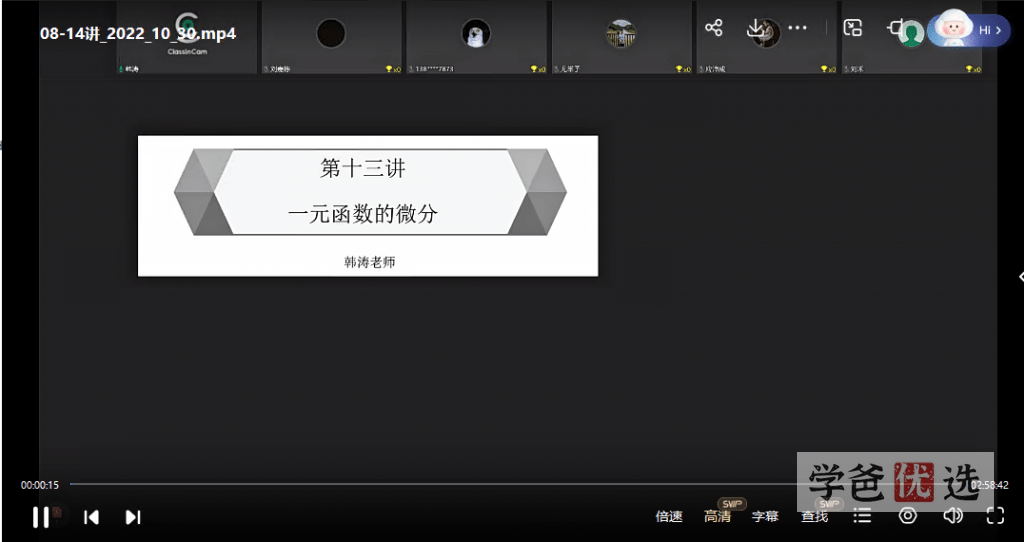Open the Hi assistant bubble
The height and width of the screenshot is (542, 1024).
[x=968, y=30]
